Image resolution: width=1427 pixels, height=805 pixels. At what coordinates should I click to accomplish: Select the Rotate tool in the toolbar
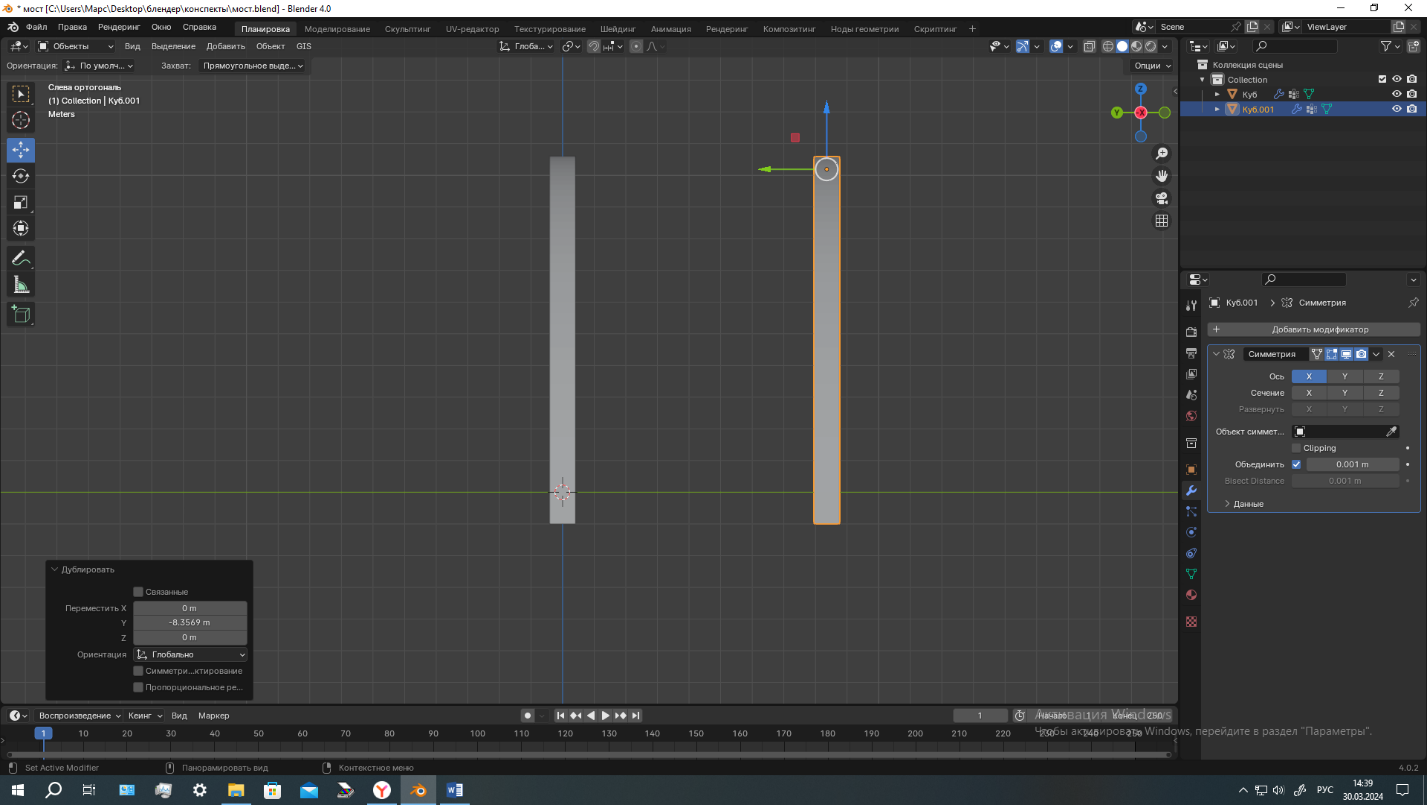click(21, 176)
